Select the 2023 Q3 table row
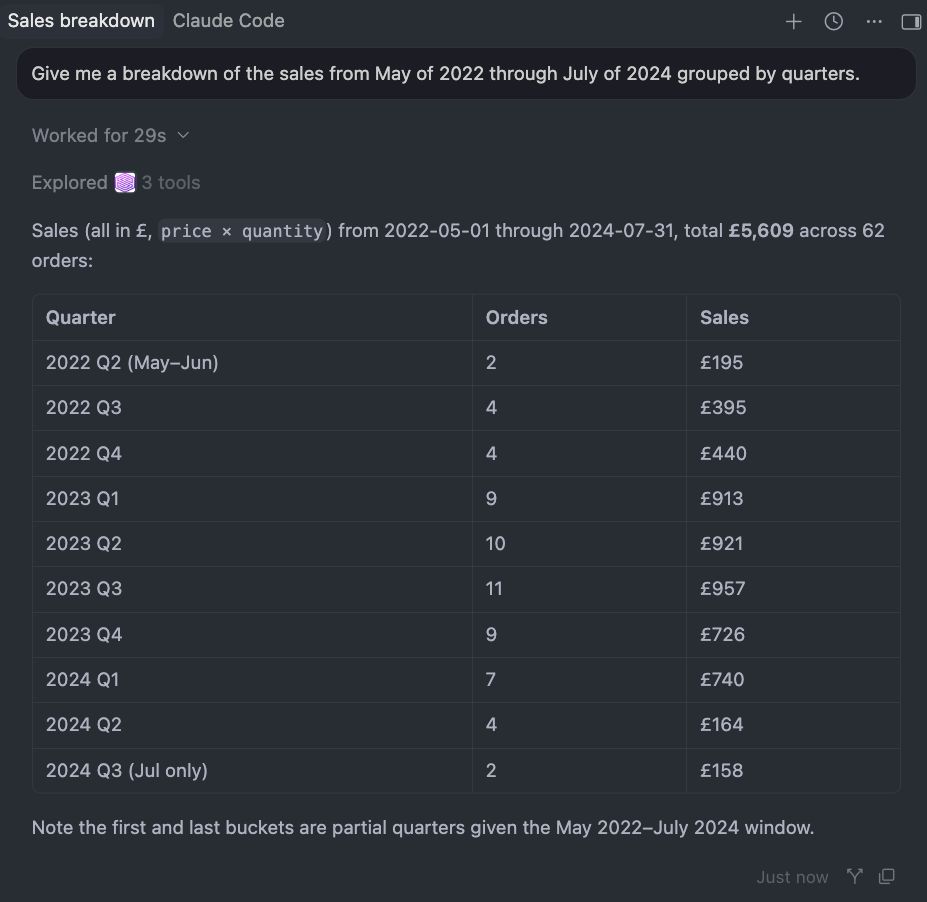This screenshot has width=927, height=902. [466, 589]
